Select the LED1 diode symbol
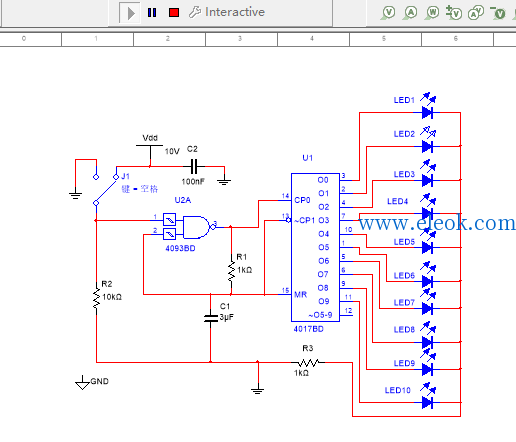Viewport: 516px width, 442px height. [x=427, y=113]
